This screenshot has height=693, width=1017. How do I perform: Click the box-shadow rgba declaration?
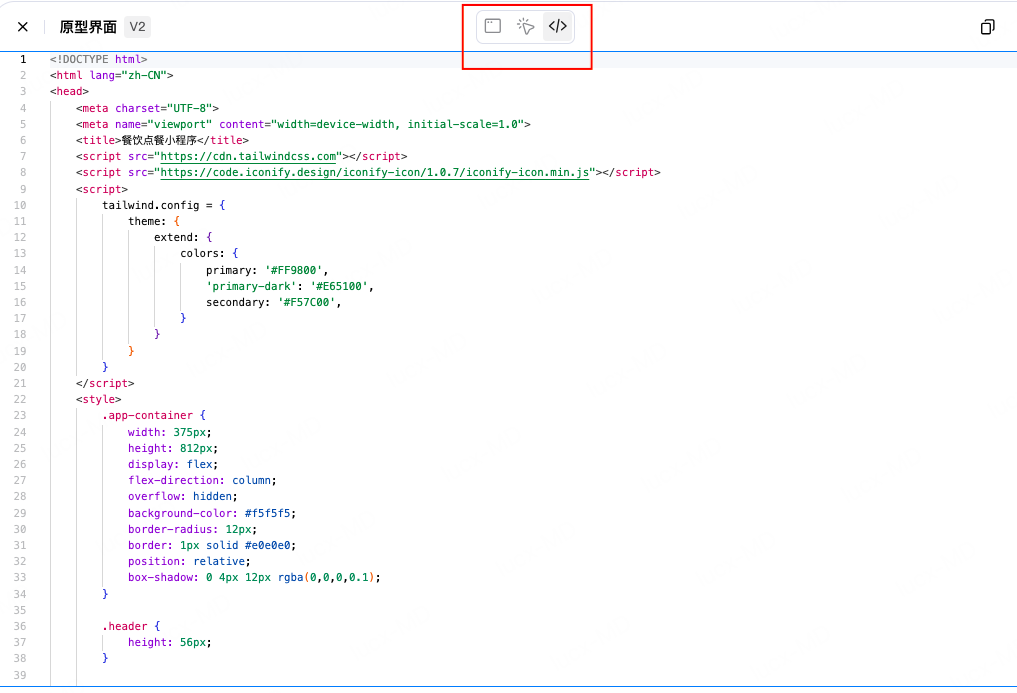coord(254,578)
